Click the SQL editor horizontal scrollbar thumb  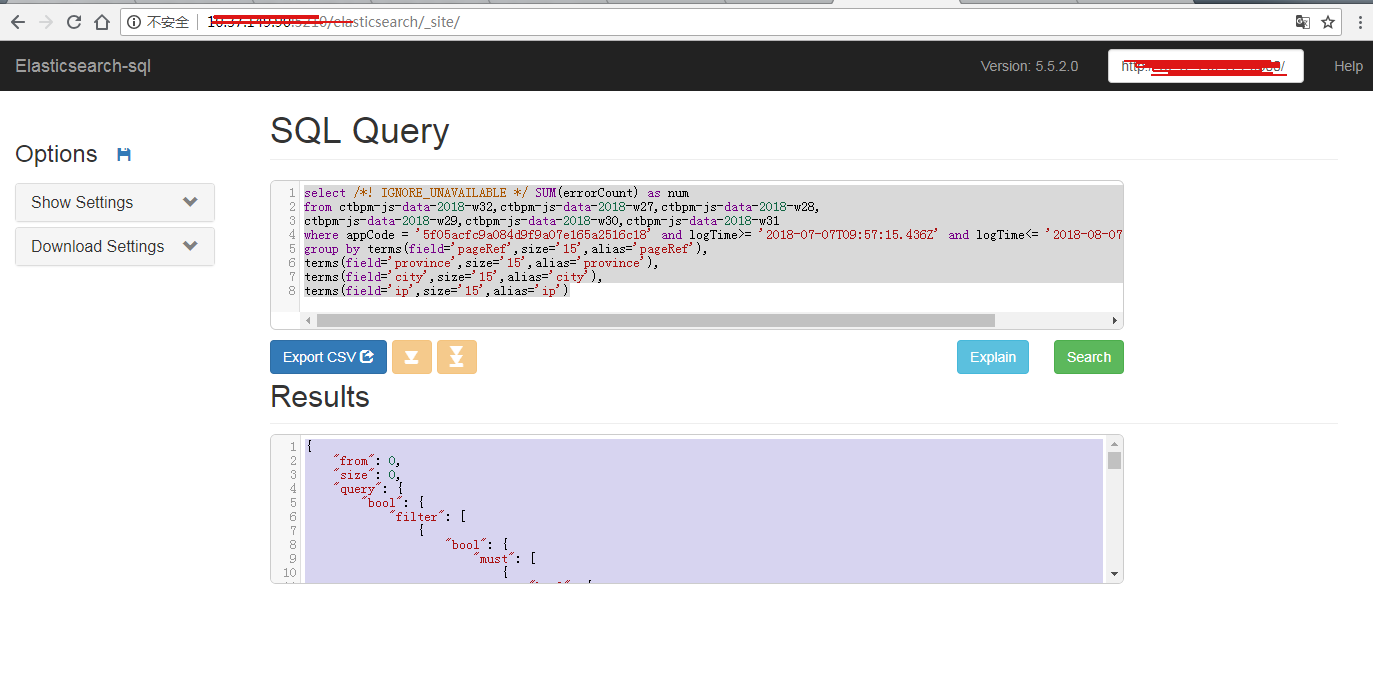[x=655, y=320]
